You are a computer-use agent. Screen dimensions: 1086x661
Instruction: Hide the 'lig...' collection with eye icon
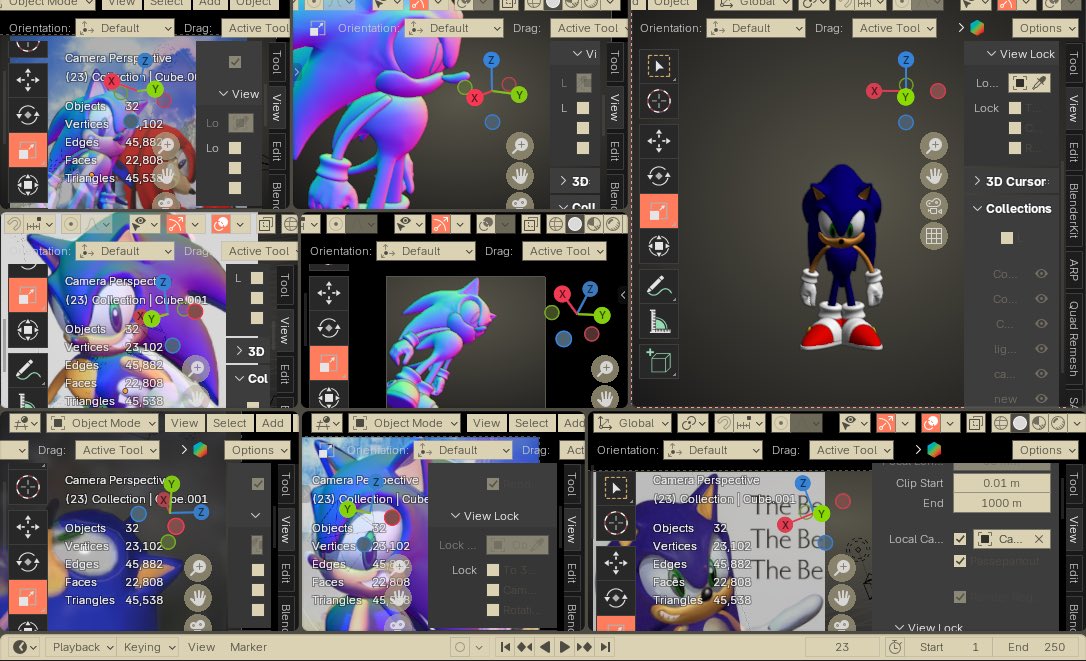[1041, 349]
